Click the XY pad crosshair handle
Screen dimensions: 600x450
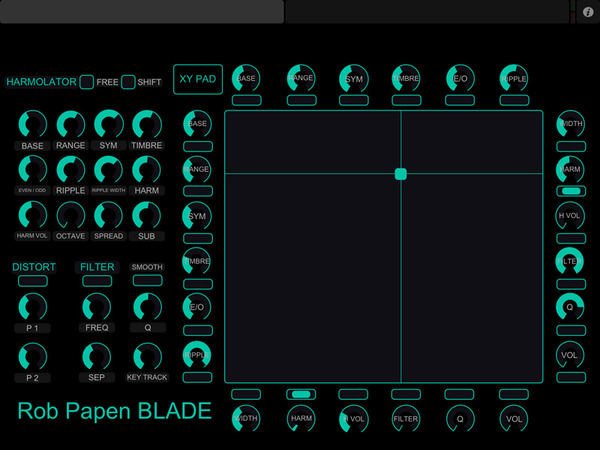(401, 174)
